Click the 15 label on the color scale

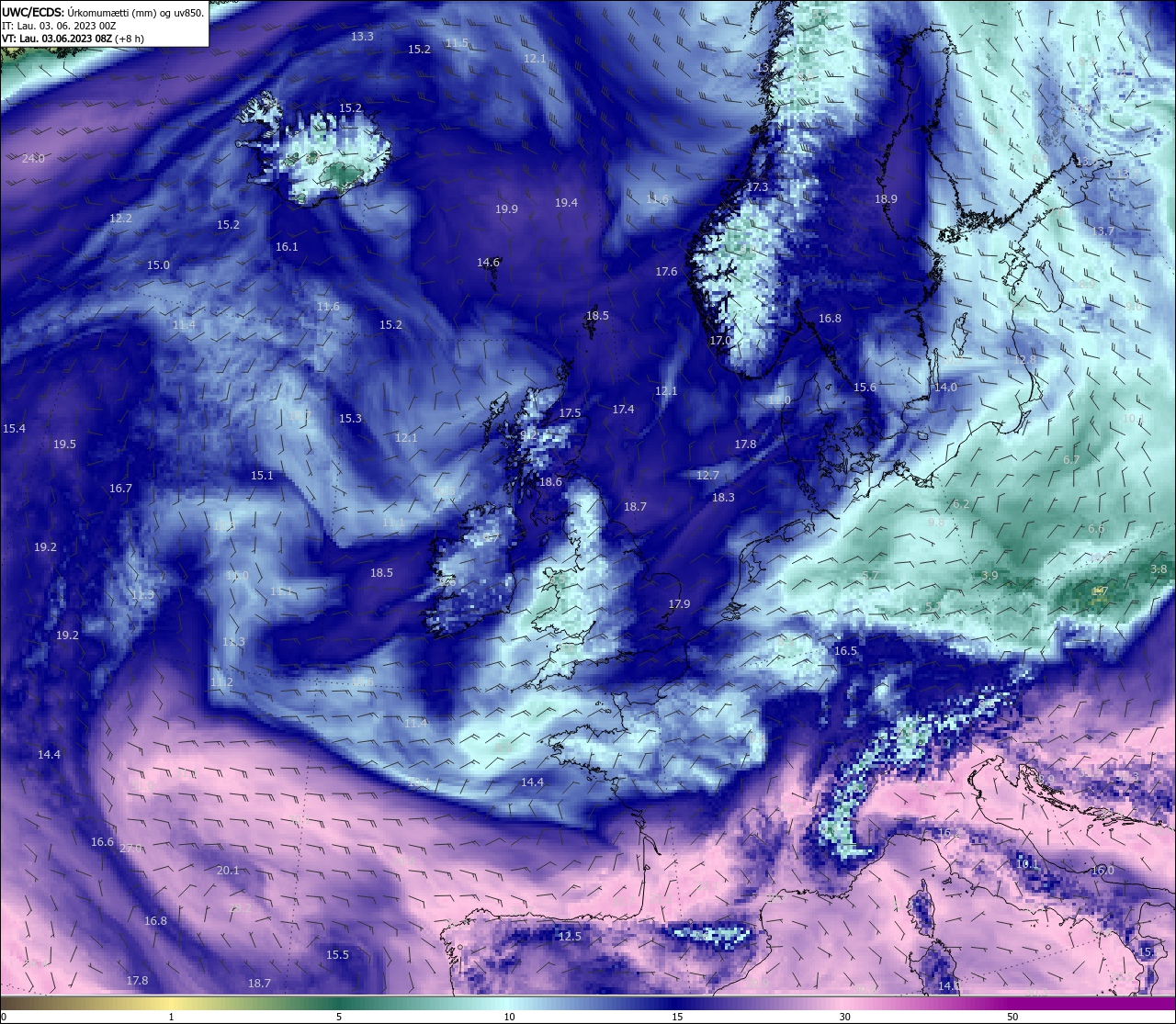pos(677,1017)
